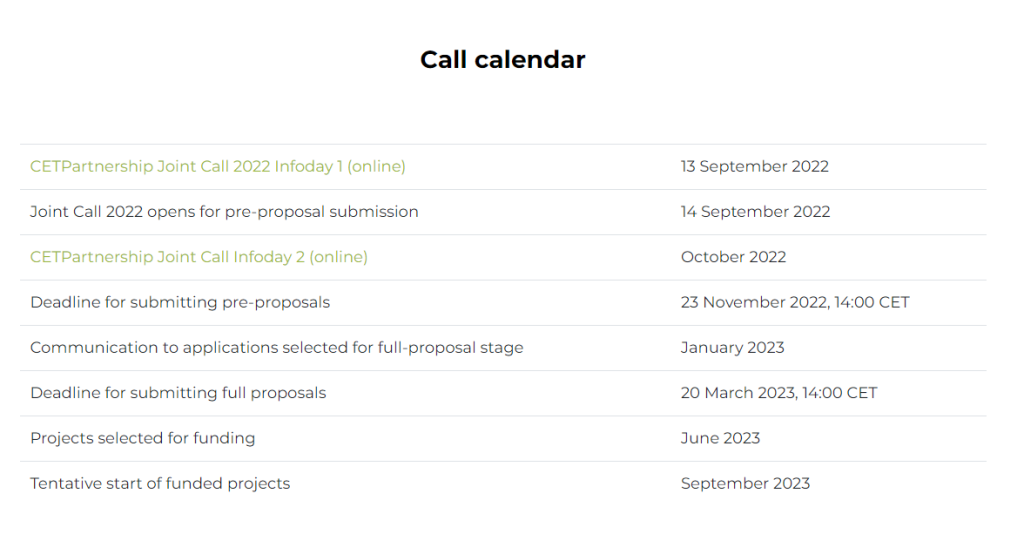
Task: Click the word calendar in the title
Action: click(x=530, y=59)
